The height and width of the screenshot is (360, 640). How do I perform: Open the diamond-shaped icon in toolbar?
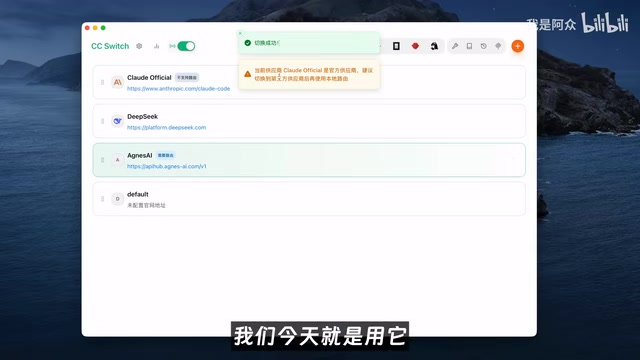point(498,46)
